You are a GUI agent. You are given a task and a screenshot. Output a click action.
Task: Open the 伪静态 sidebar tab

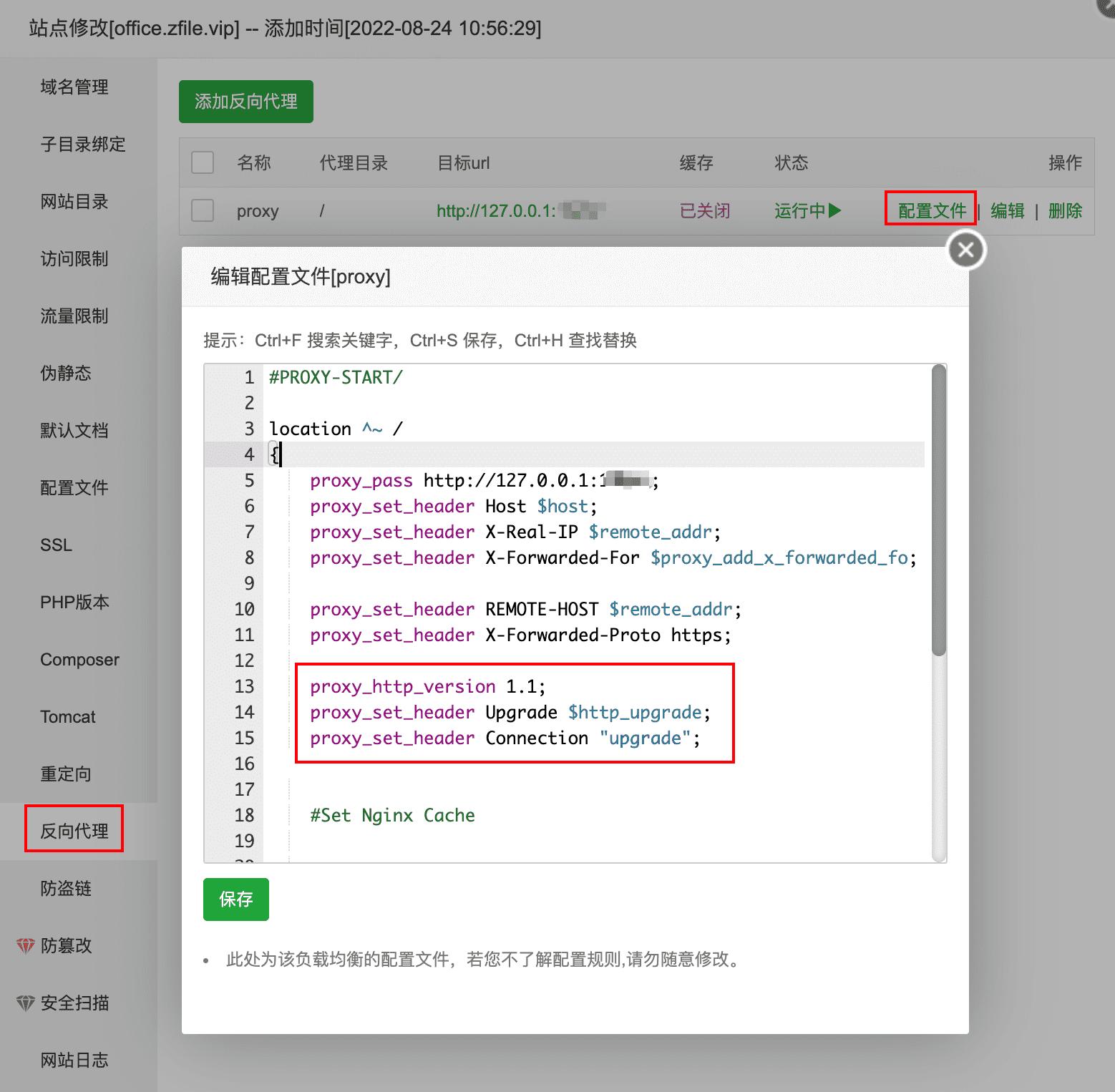(x=66, y=374)
